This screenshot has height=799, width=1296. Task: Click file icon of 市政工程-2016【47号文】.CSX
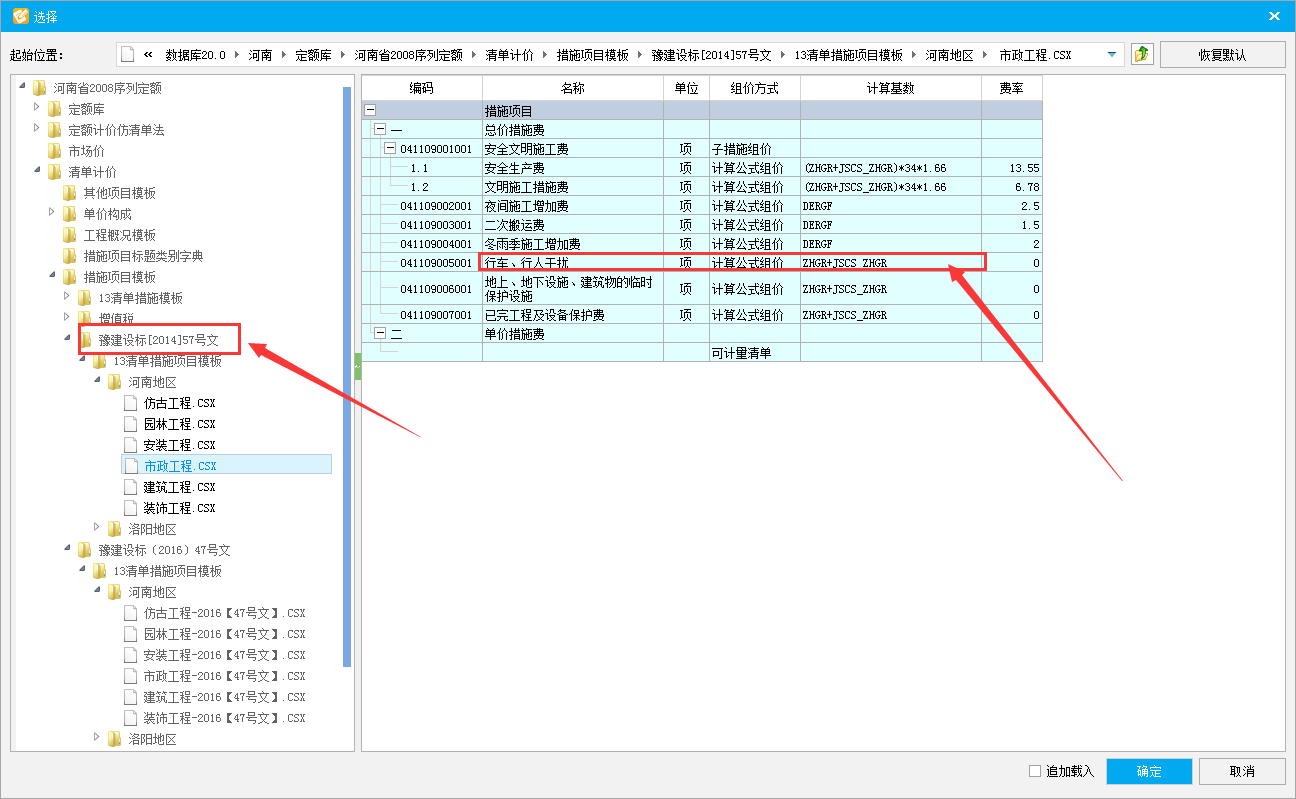(x=129, y=676)
